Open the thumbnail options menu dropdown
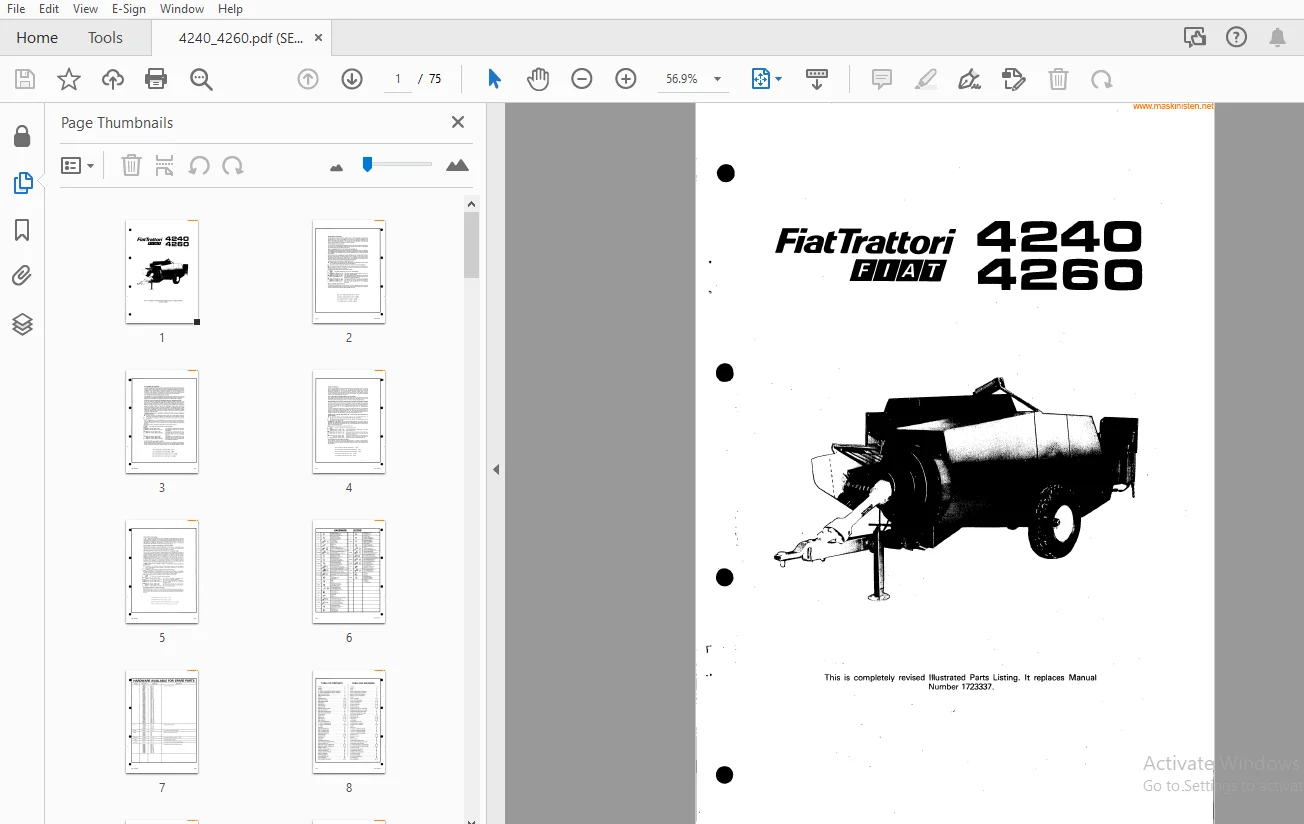Viewport: 1304px width, 824px height. [x=77, y=166]
